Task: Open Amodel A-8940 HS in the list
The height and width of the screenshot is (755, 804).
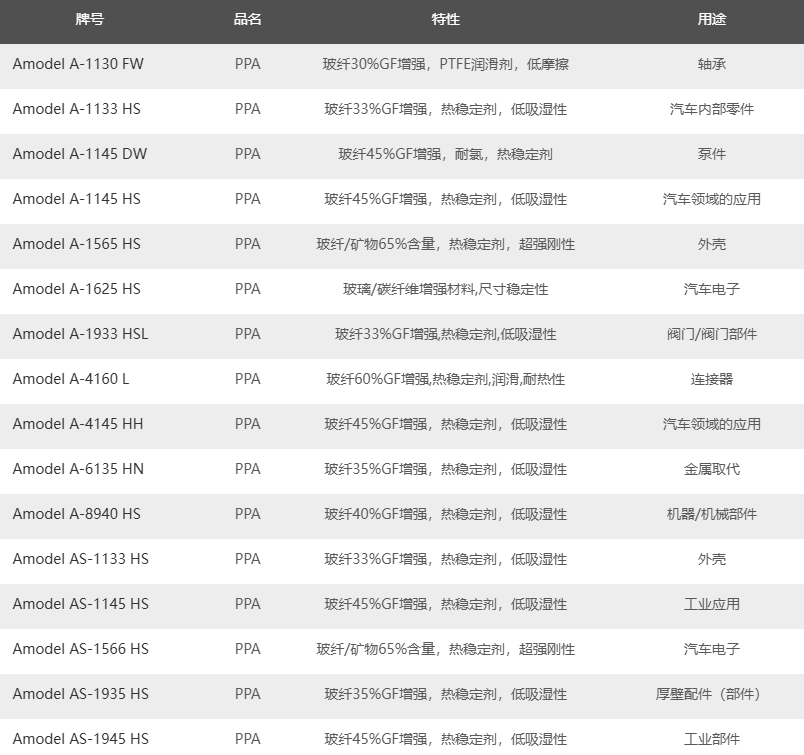Action: 76,514
